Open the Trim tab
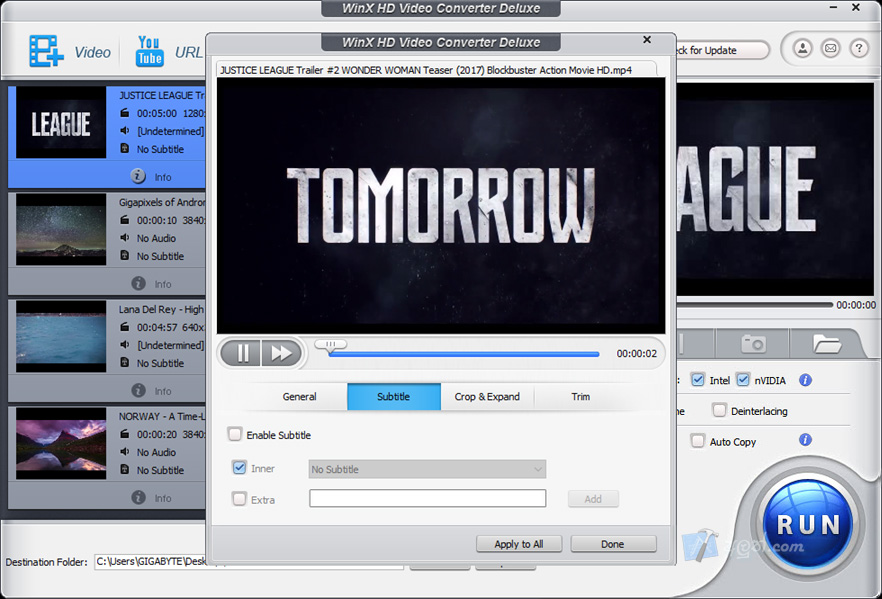 581,397
